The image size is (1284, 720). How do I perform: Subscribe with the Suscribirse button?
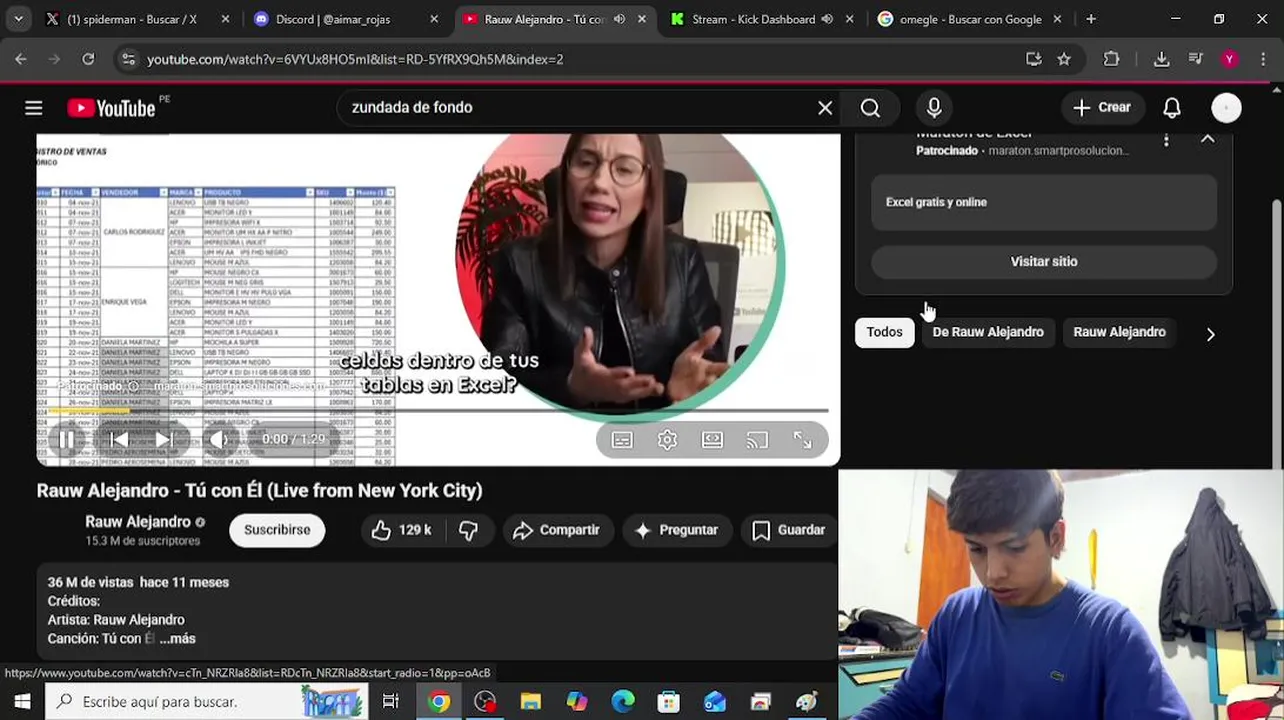tap(277, 530)
